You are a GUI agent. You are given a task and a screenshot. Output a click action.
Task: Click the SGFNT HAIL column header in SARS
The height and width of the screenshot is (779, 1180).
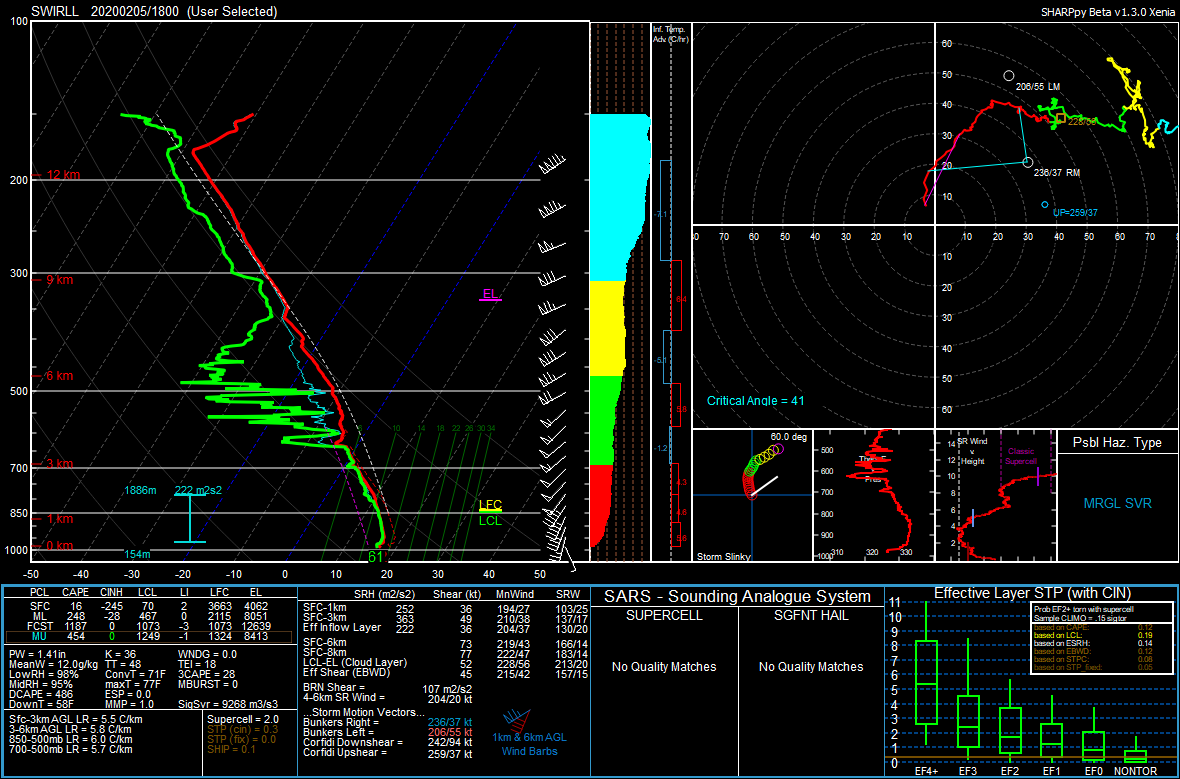[810, 615]
